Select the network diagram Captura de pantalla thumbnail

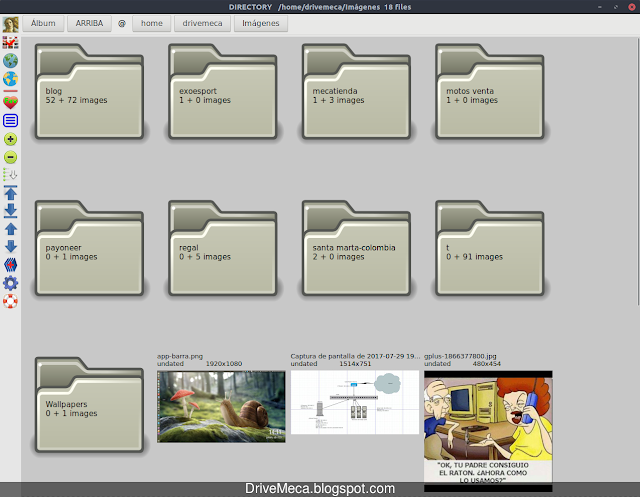tap(355, 402)
